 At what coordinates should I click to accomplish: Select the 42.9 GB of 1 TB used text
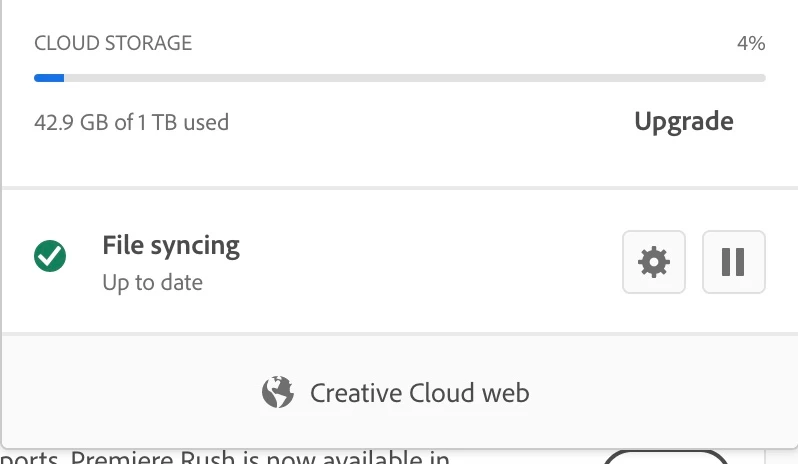131,123
